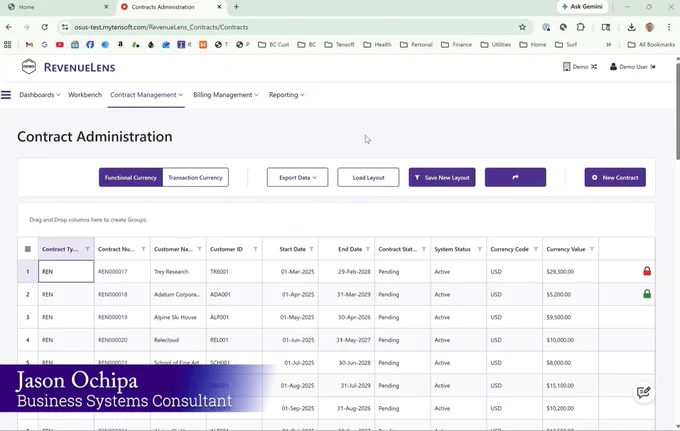Filter the Start Date column
Viewport: 680px width, 431px height.
click(311, 249)
